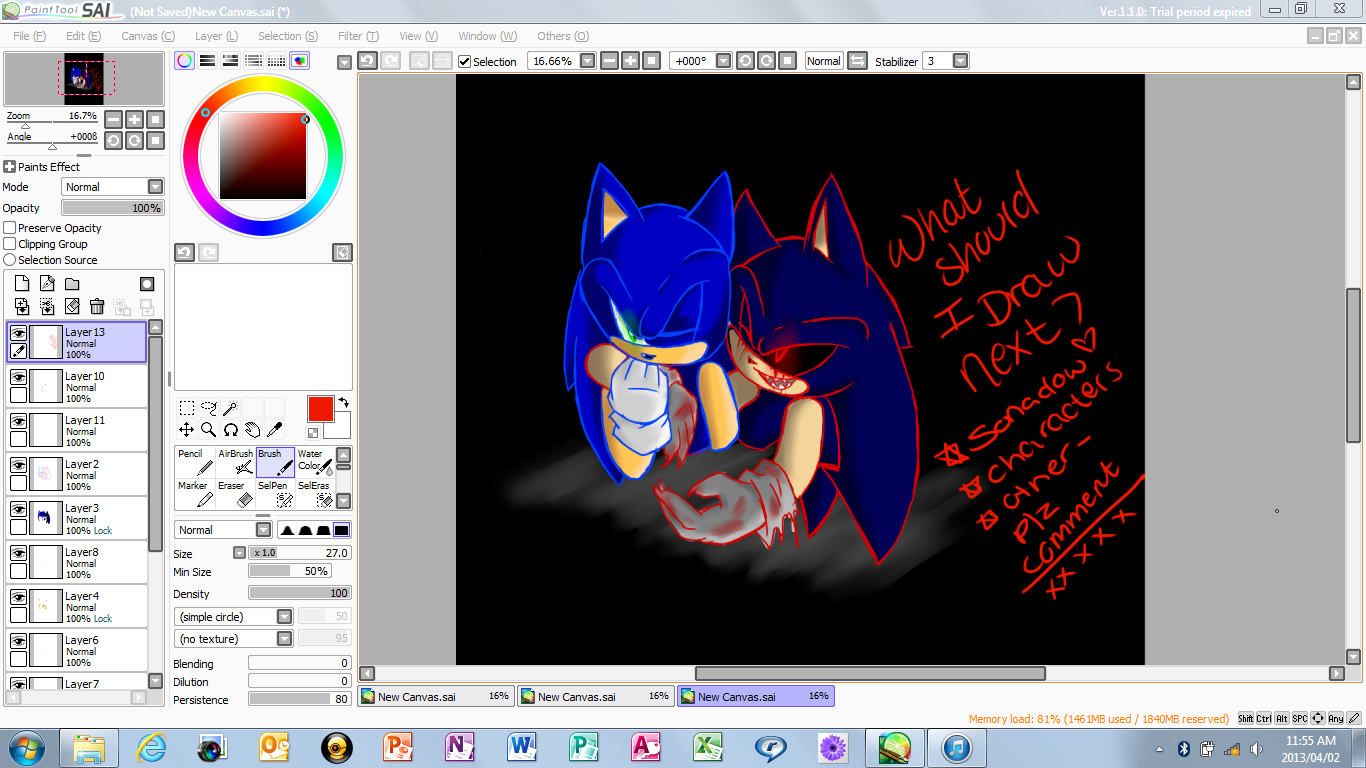Screen dimensions: 1366x768
Task: Create a new linework layer
Action: pos(47,284)
